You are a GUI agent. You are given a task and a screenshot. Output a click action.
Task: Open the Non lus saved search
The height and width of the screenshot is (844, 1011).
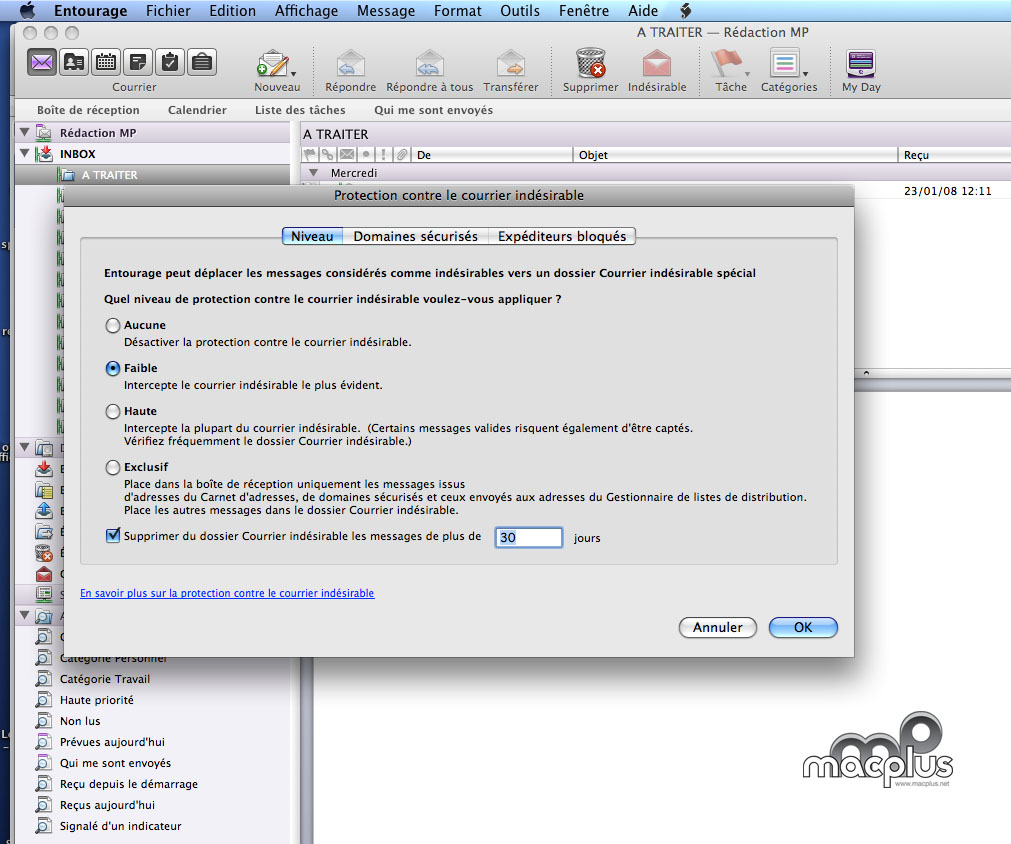click(x=80, y=721)
